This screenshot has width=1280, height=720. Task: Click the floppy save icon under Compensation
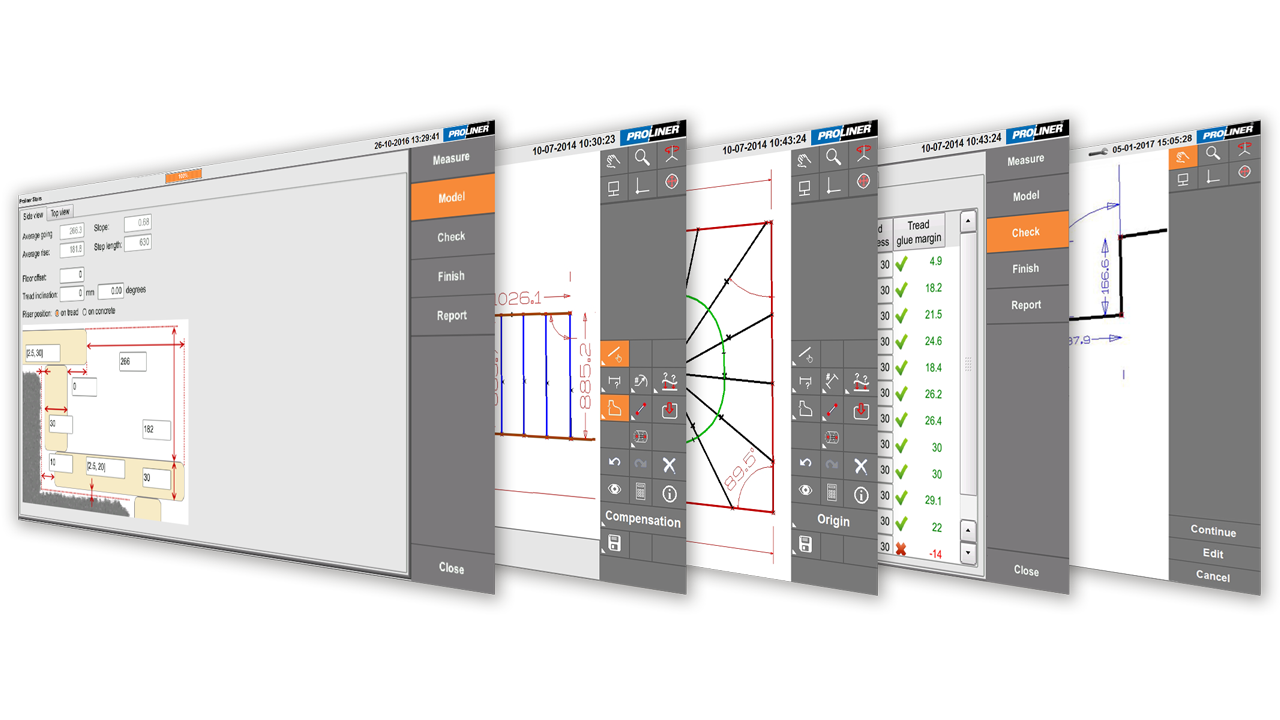(x=613, y=544)
